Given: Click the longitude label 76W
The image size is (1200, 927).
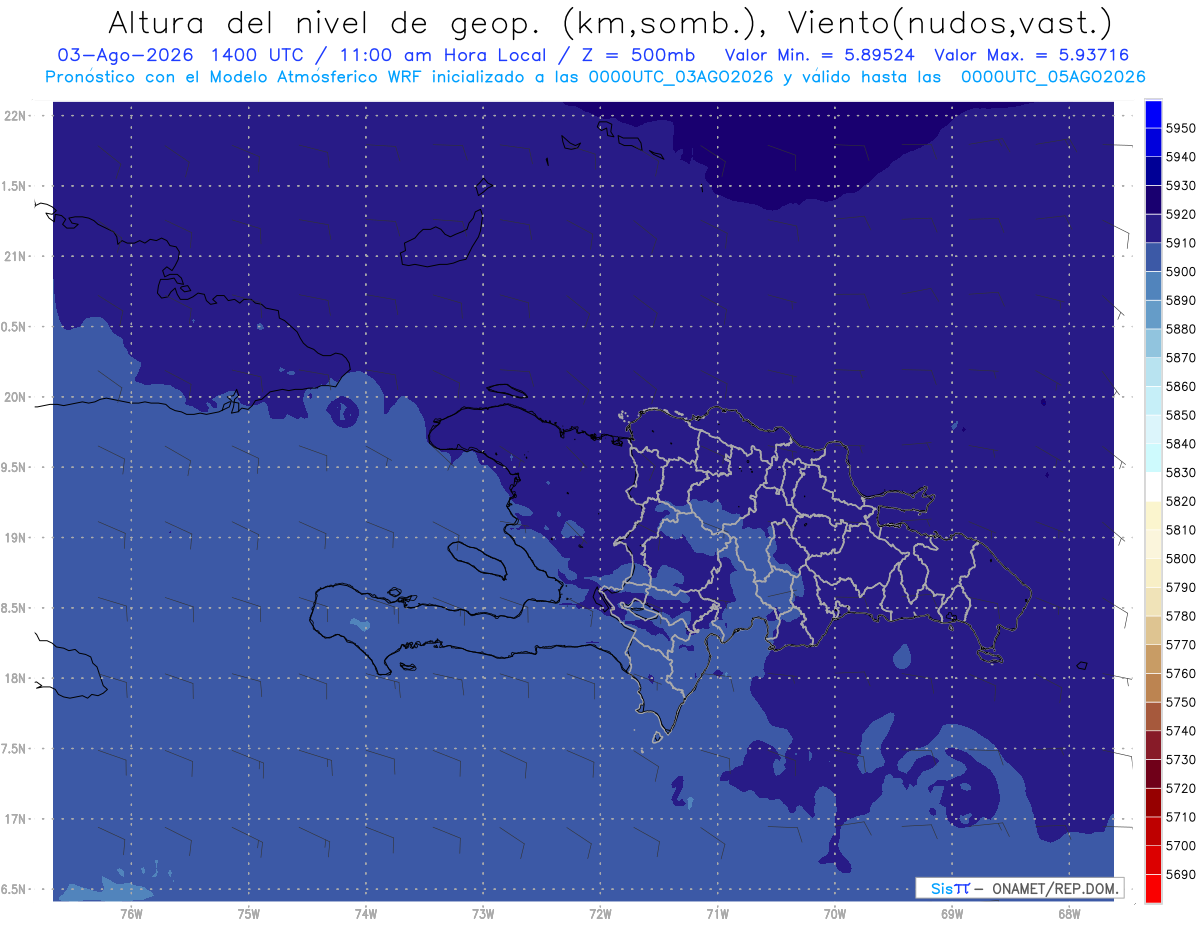Looking at the screenshot, I should point(131,913).
